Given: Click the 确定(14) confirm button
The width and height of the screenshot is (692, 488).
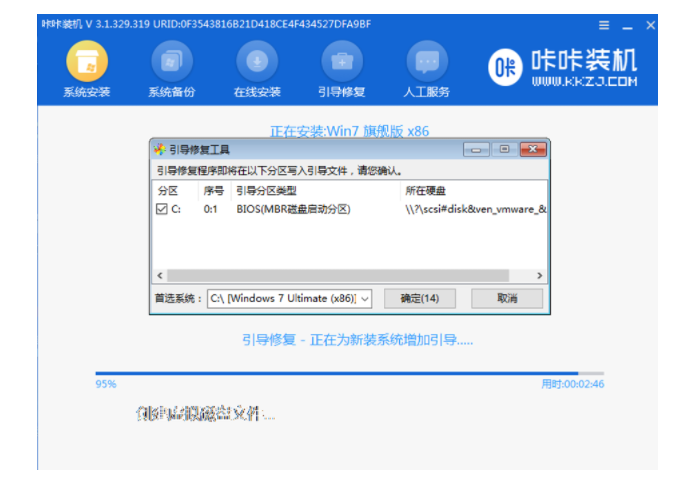Looking at the screenshot, I should 419,298.
